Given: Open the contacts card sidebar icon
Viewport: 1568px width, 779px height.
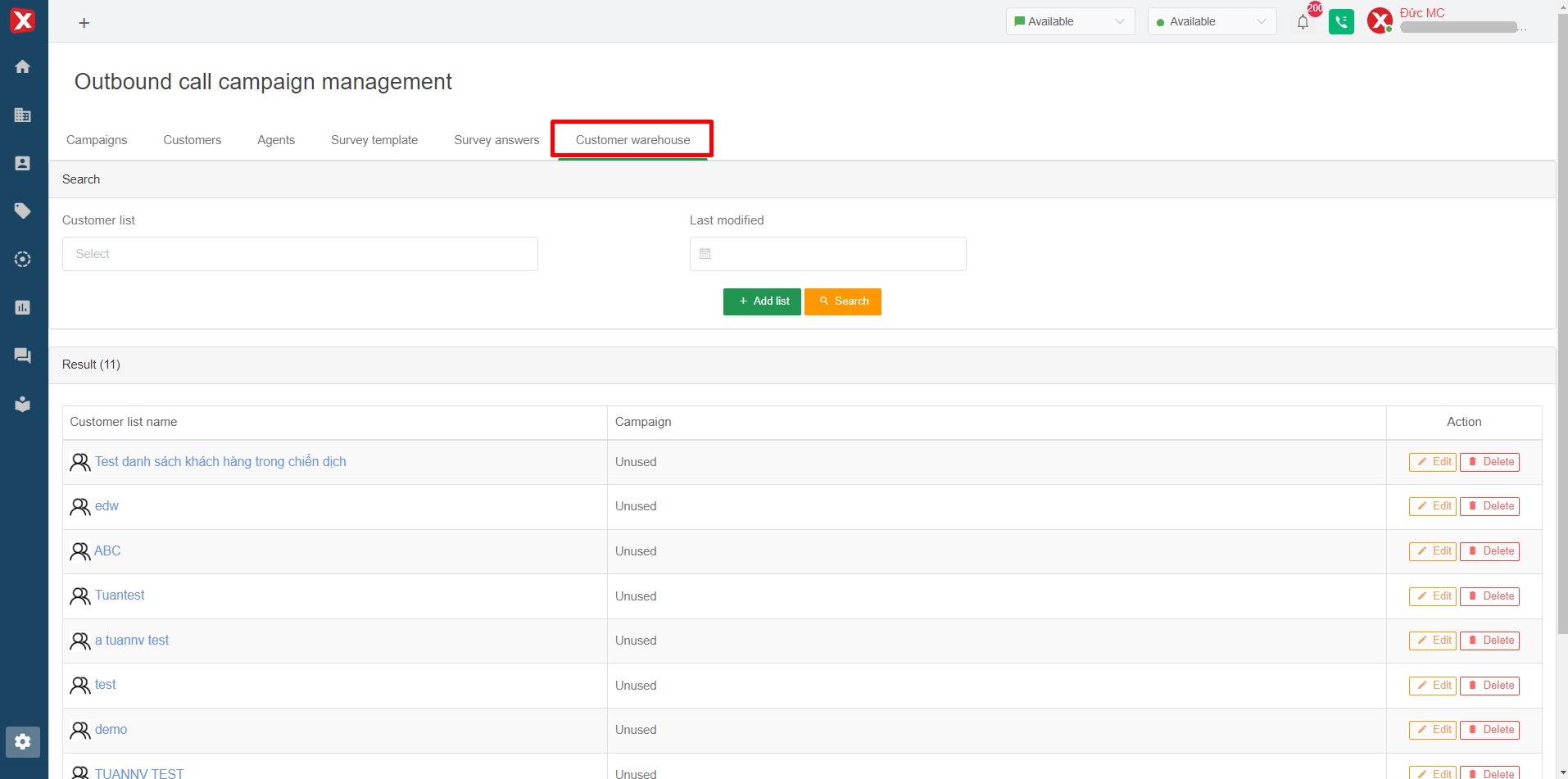Looking at the screenshot, I should coord(23,163).
